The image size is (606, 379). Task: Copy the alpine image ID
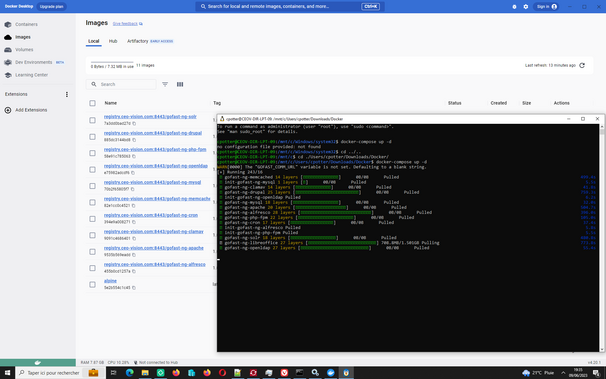coord(134,288)
